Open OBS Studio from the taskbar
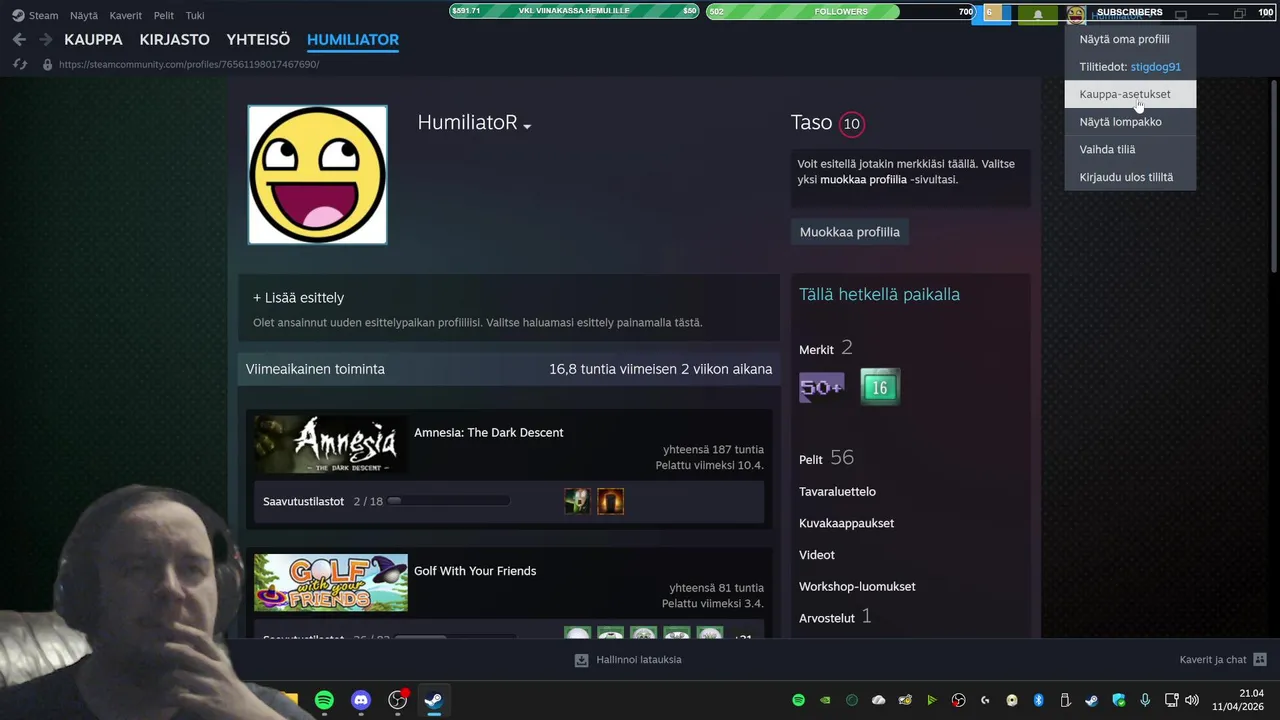 point(398,700)
